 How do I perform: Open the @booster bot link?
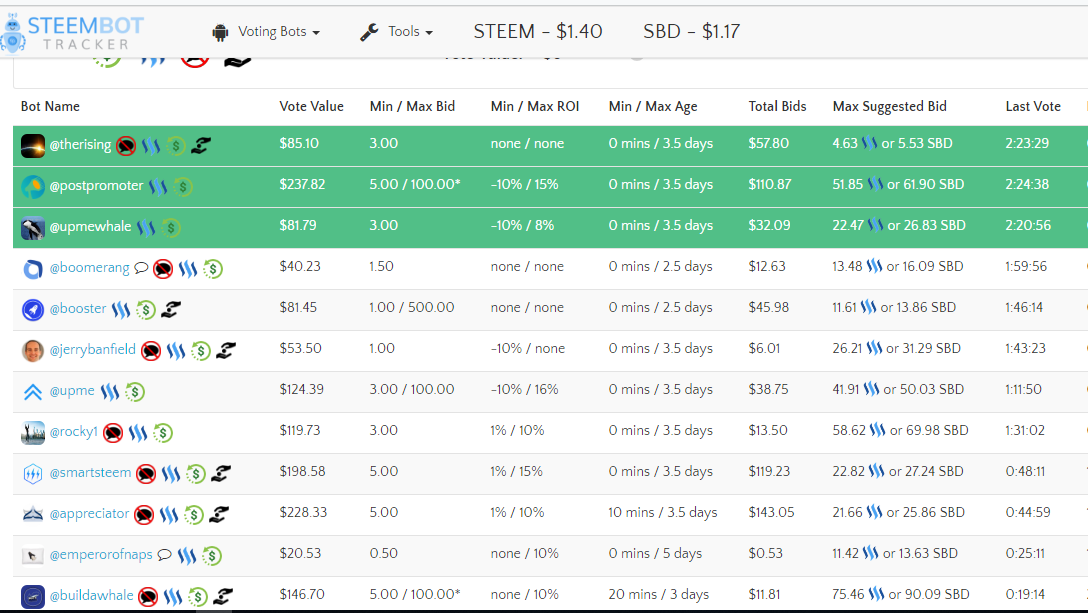[x=78, y=309]
